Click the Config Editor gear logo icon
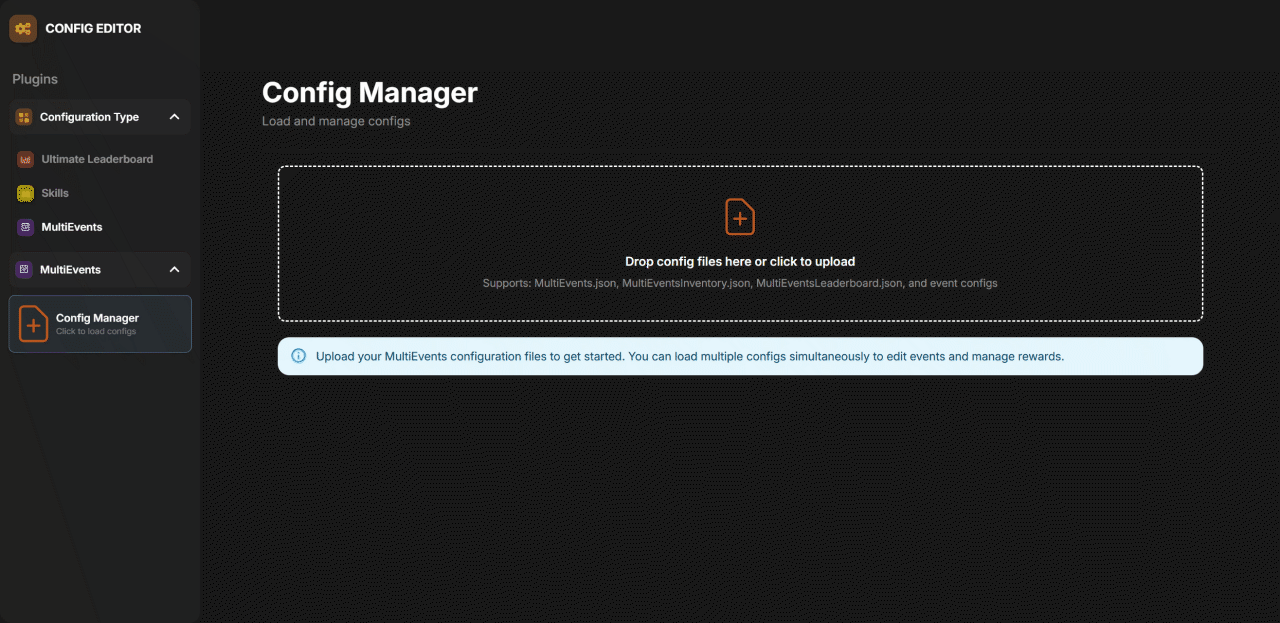Image resolution: width=1280 pixels, height=623 pixels. click(x=23, y=29)
